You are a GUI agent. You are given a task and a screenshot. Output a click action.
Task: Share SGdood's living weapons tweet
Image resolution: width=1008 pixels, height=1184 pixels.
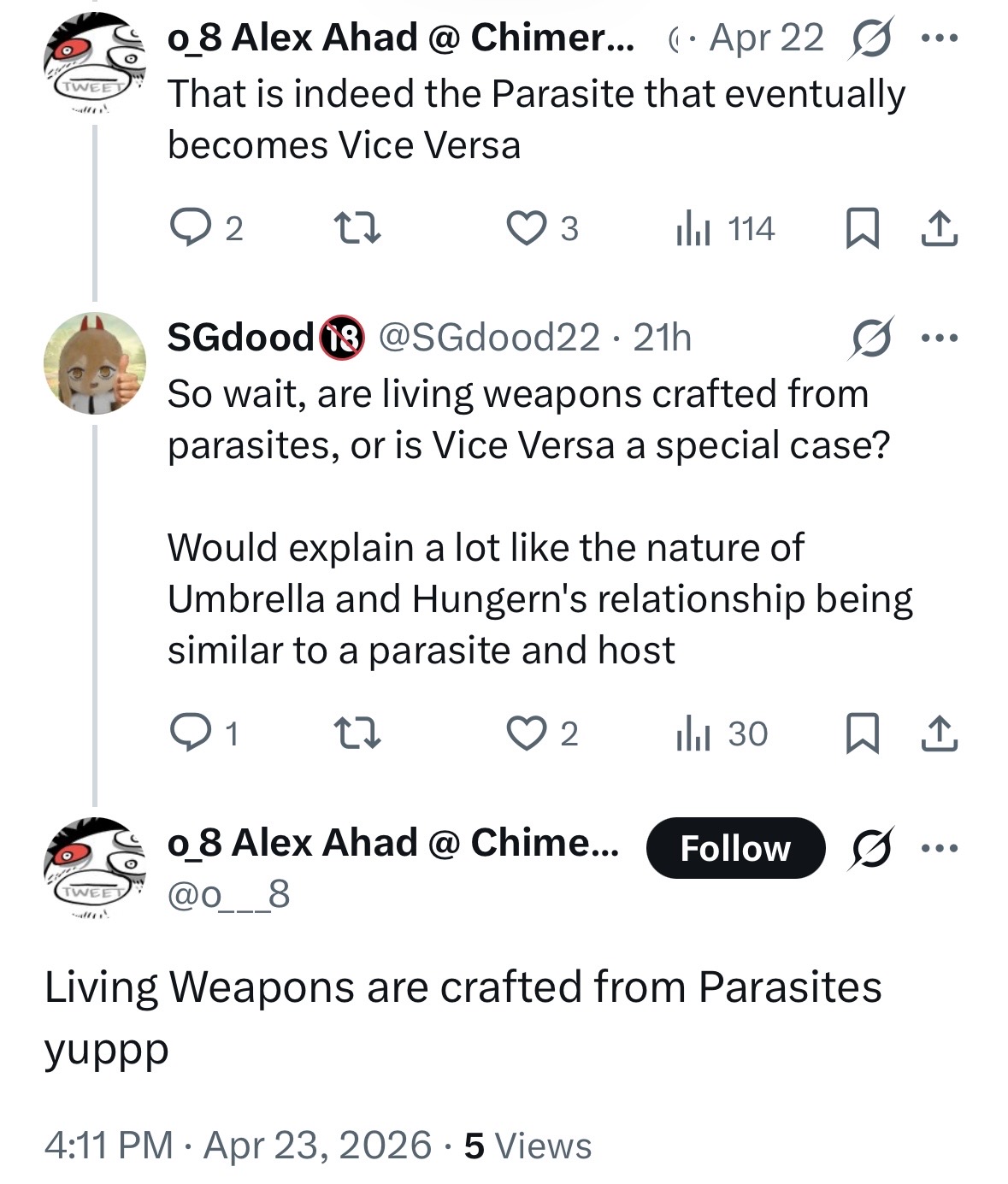939,733
